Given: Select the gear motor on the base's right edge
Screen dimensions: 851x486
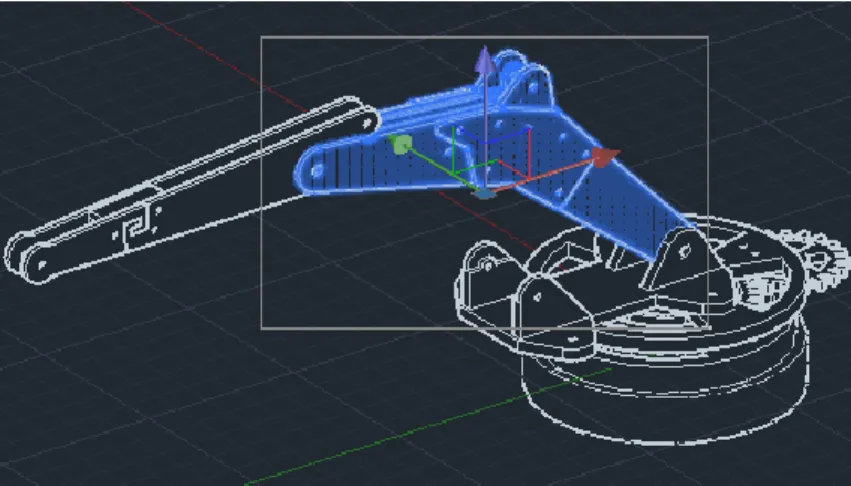Looking at the screenshot, I should pos(814,261).
